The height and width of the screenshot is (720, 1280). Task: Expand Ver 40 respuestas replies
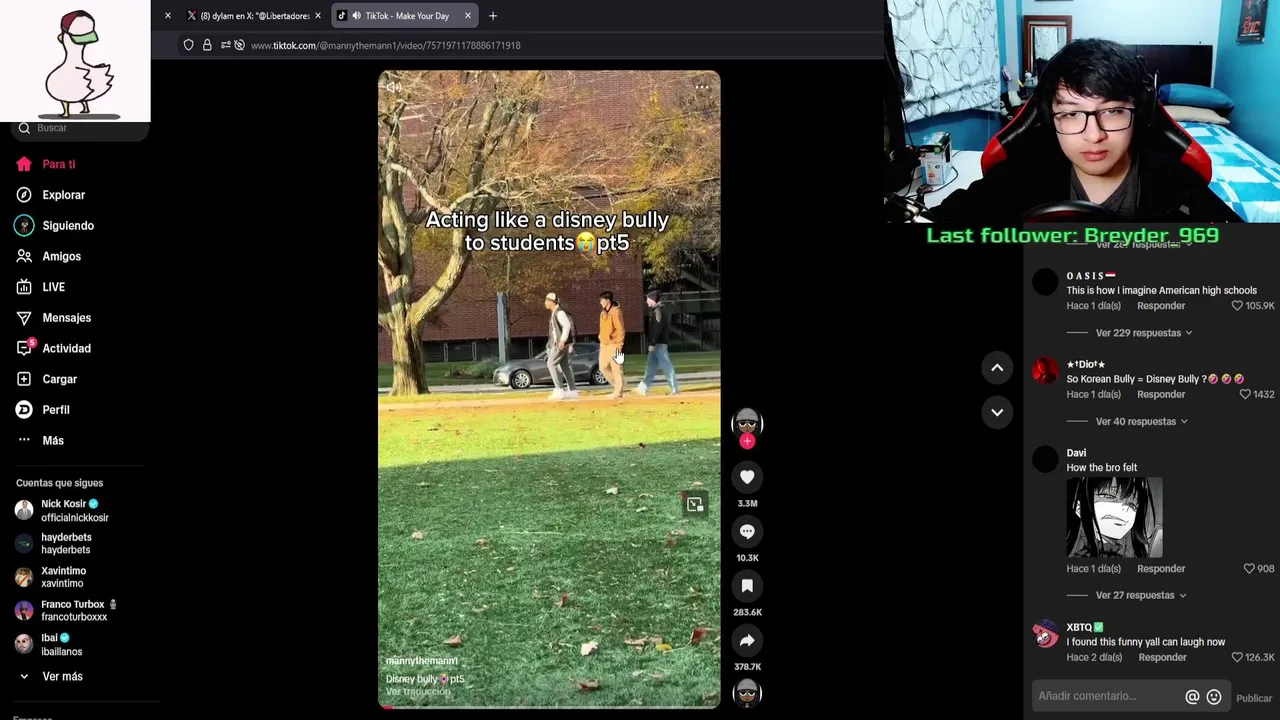(x=1141, y=421)
